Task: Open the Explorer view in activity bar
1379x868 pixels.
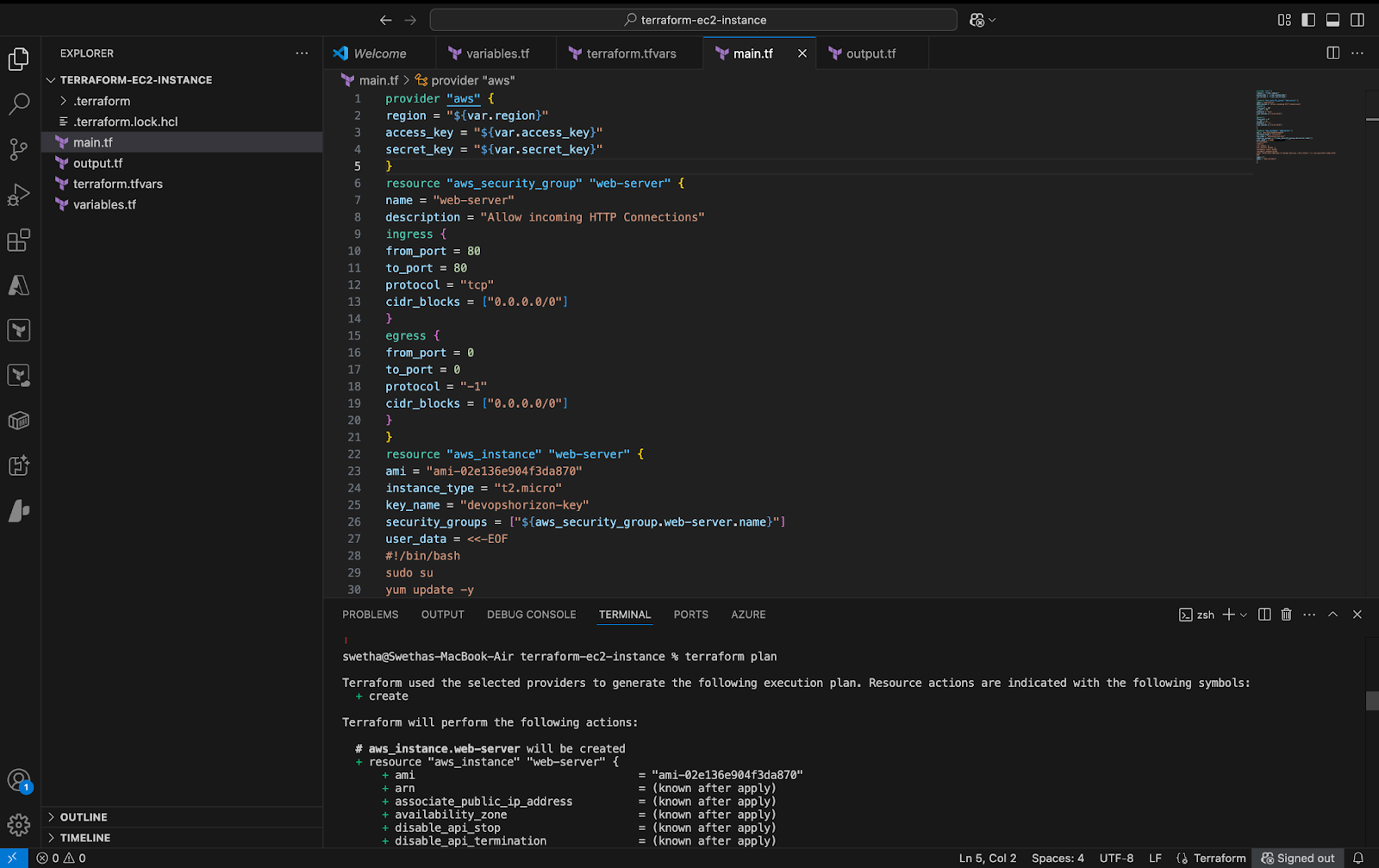Action: (19, 59)
